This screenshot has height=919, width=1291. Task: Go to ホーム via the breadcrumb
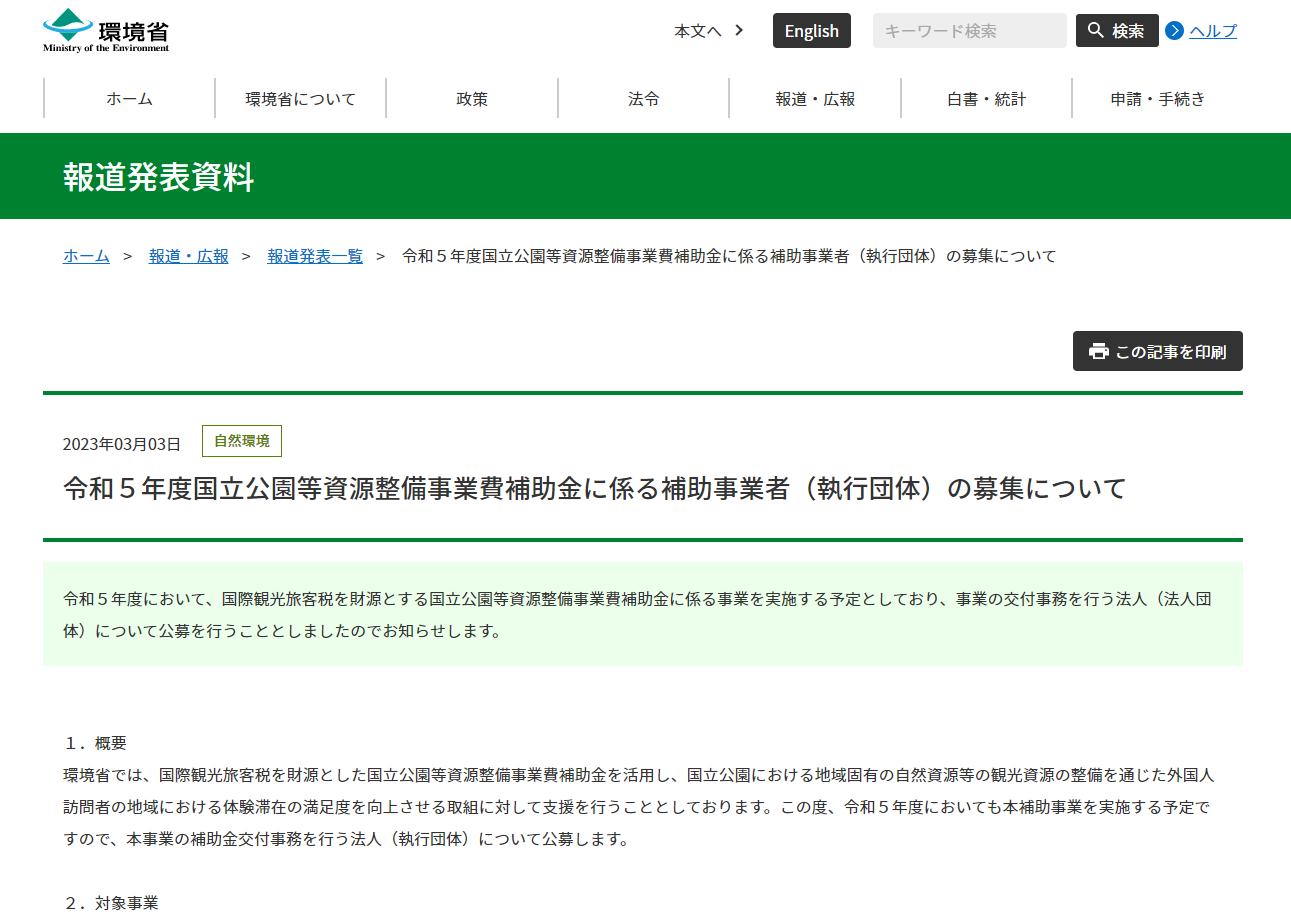click(86, 256)
